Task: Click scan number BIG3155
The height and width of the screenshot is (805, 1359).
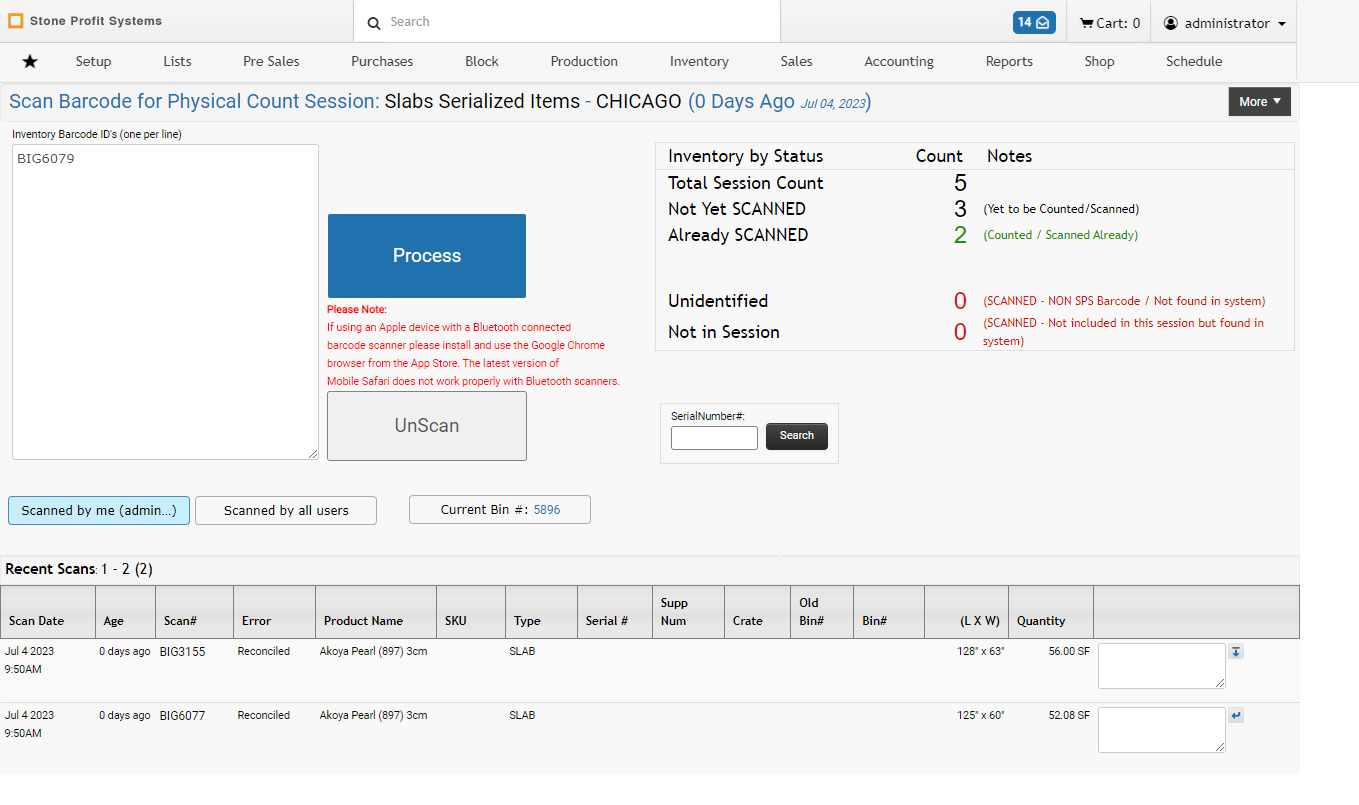Action: 183,652
